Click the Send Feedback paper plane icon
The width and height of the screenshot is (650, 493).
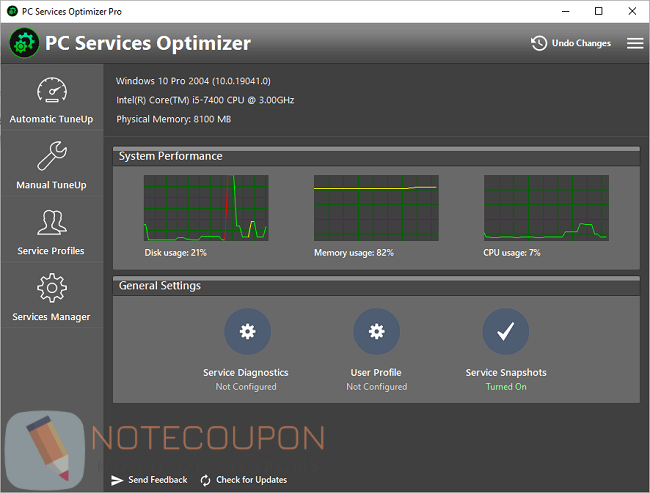click(117, 480)
